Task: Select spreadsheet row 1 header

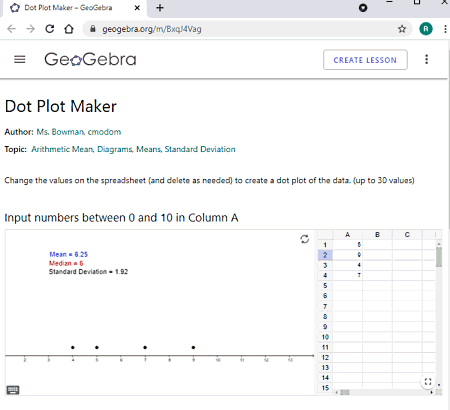Action: 325,245
